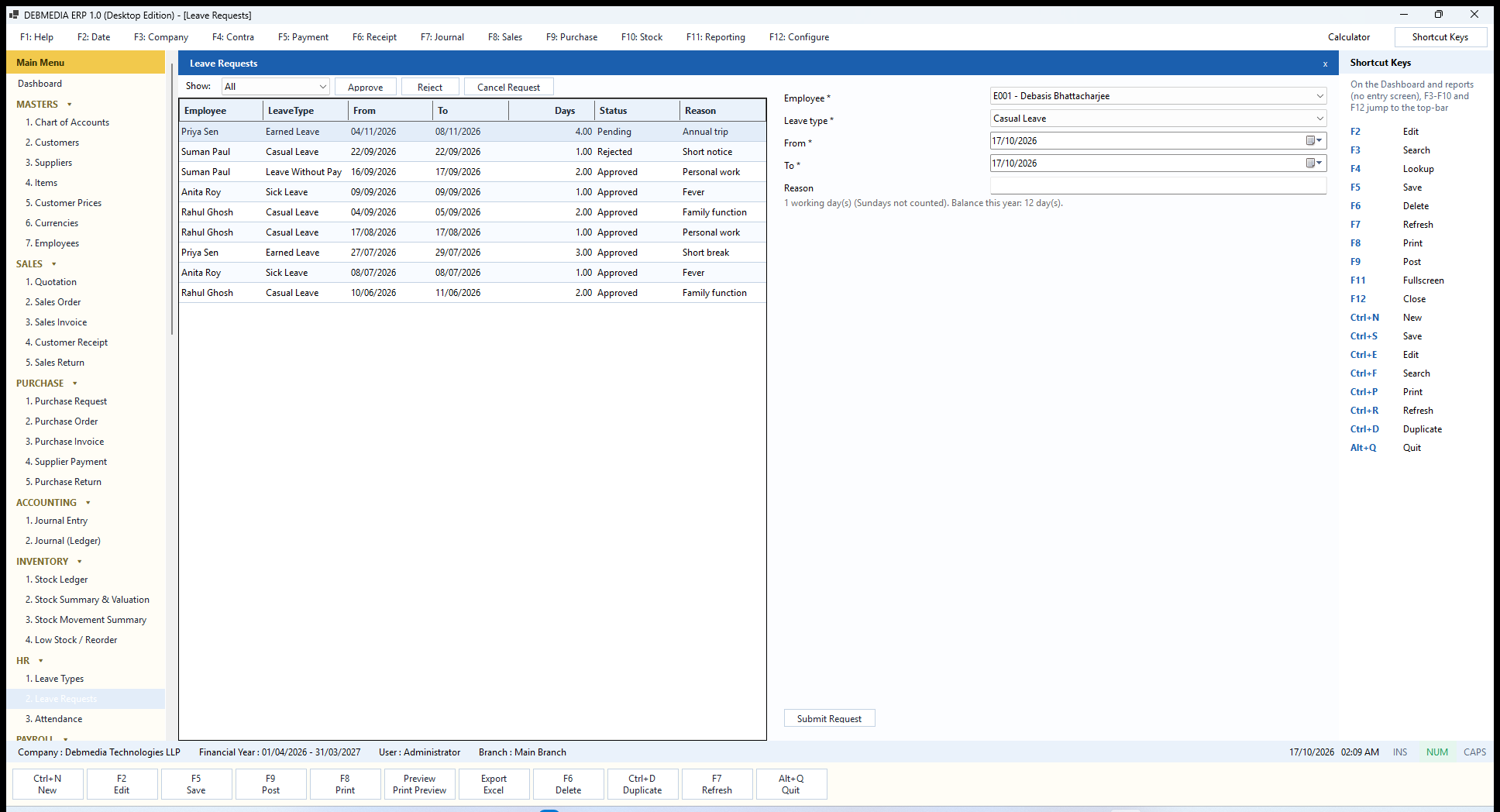The height and width of the screenshot is (812, 1500).
Task: Click the F5 Save bottom toolbar button
Action: point(196,784)
